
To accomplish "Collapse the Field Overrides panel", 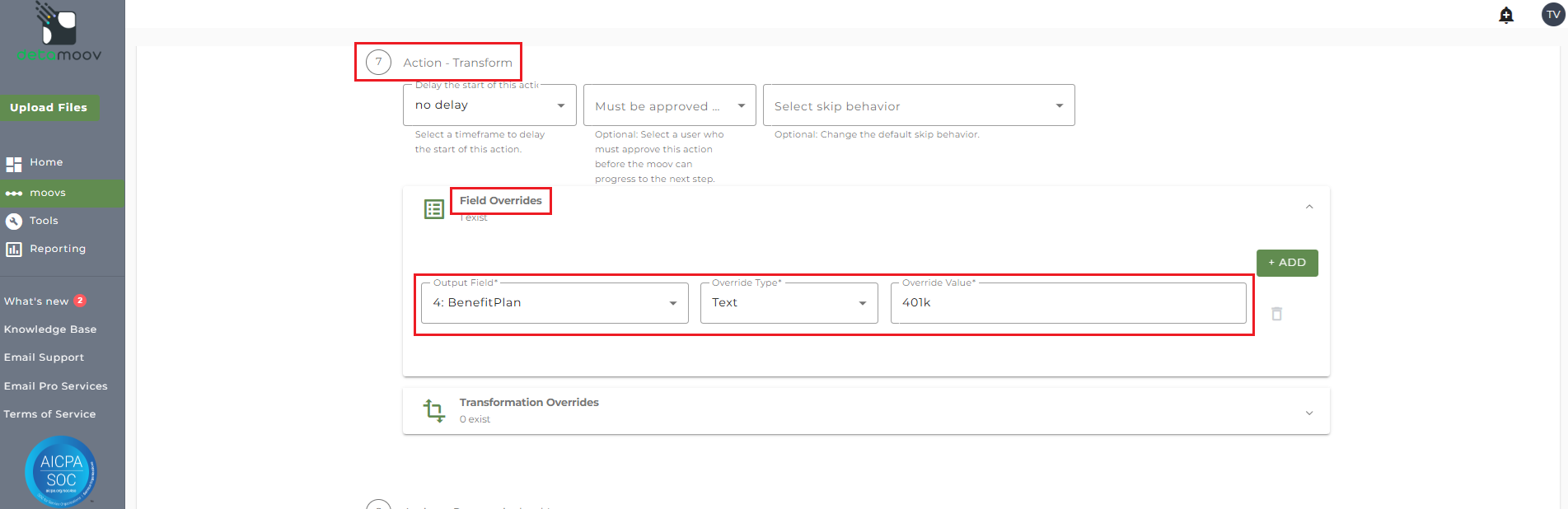I will (1309, 207).
